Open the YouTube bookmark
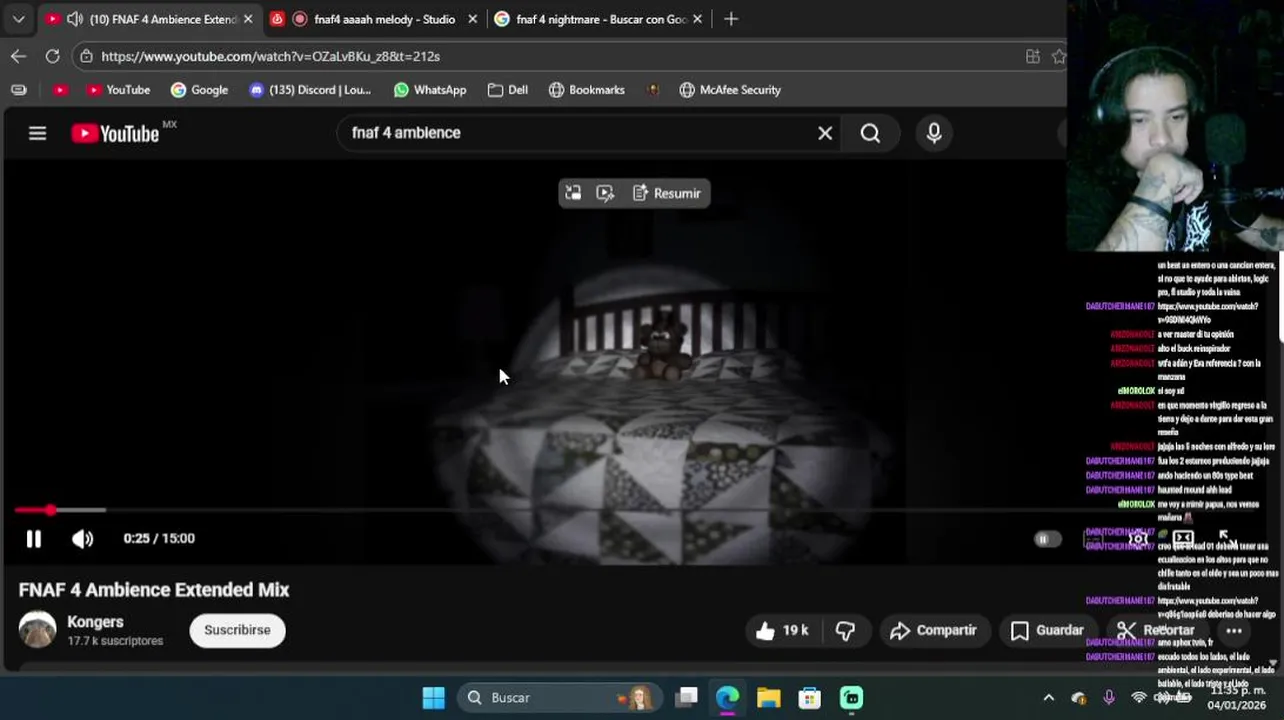This screenshot has width=1284, height=720. pos(118,90)
